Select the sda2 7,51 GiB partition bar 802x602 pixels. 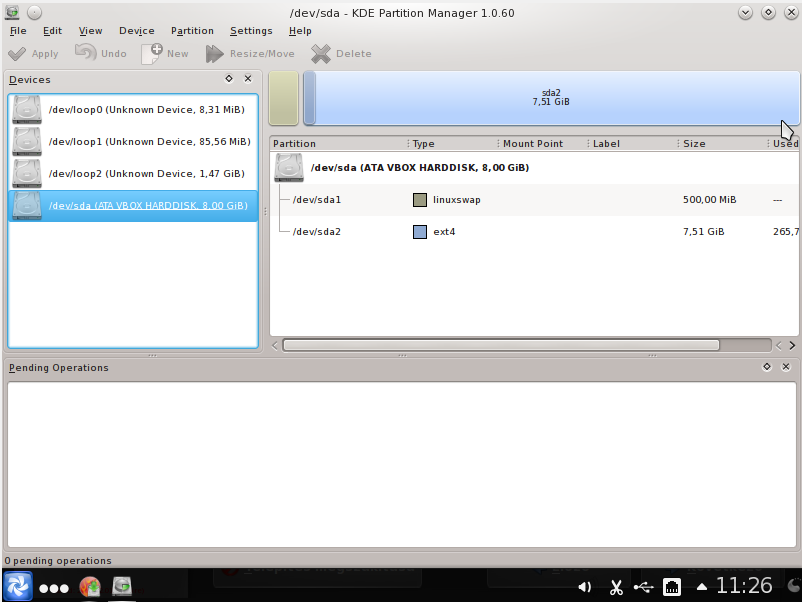[x=551, y=98]
